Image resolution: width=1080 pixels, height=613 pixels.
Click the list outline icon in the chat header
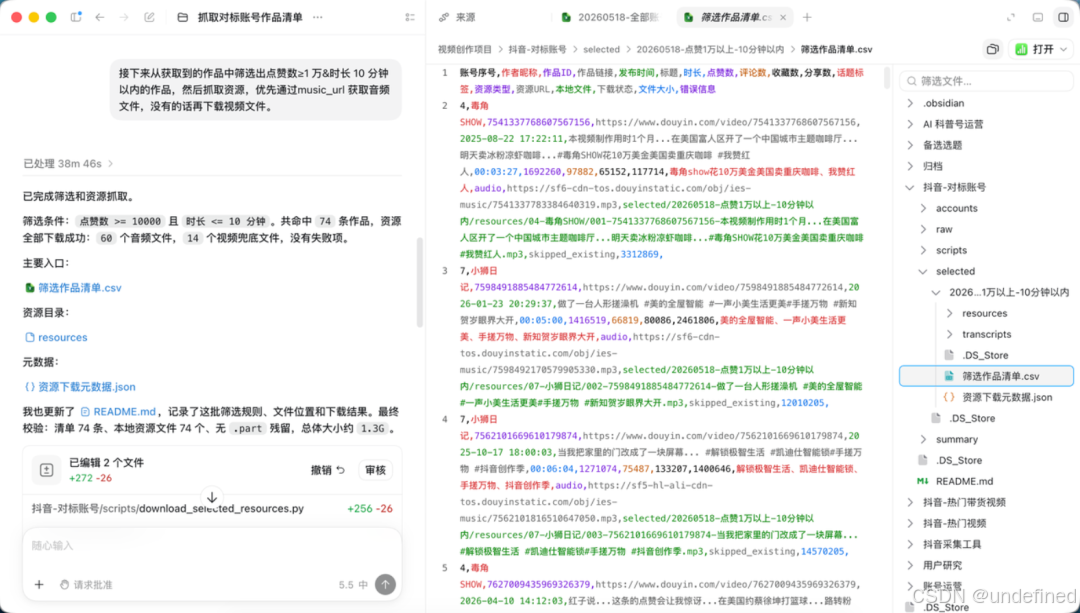click(410, 17)
